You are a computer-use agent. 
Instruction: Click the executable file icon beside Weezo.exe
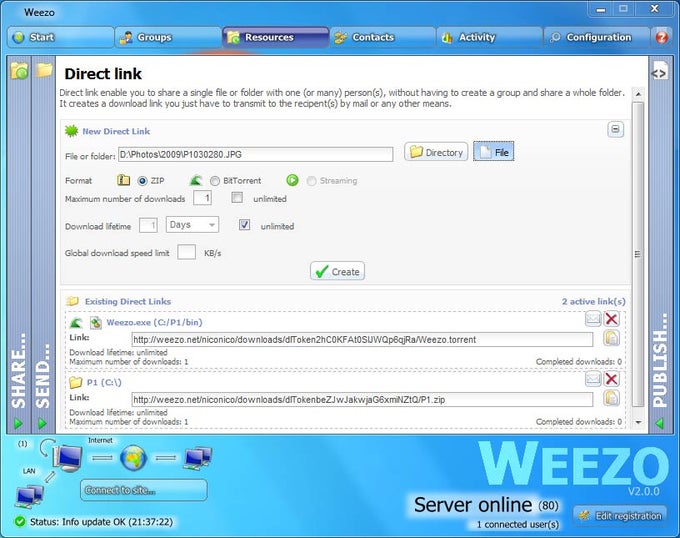pyautogui.click(x=95, y=323)
